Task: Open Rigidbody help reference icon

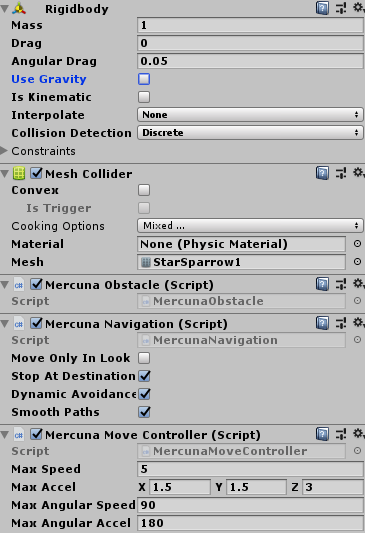Action: point(322,8)
